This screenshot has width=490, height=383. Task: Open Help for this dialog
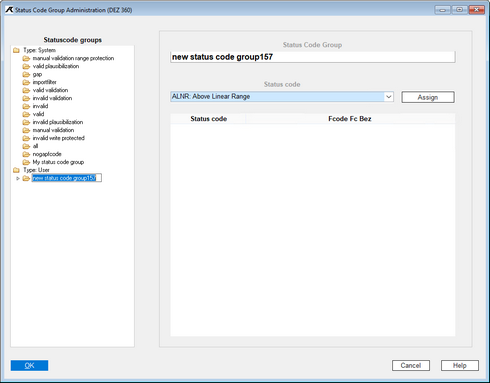460,366
